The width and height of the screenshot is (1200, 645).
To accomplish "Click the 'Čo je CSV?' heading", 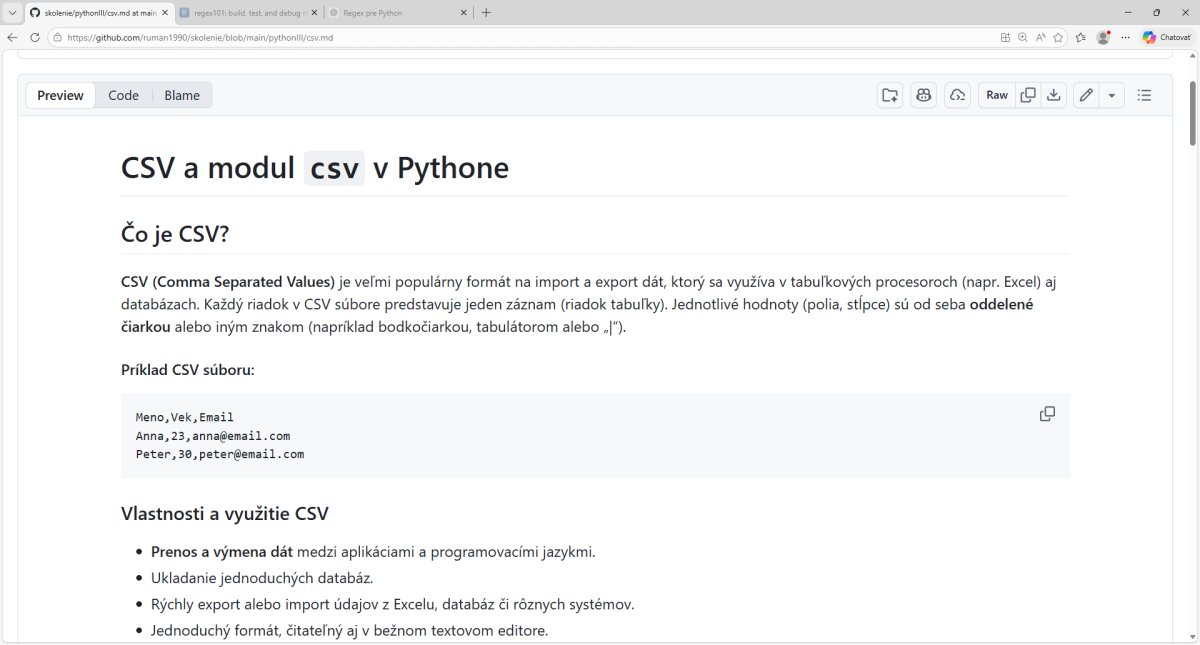I will coord(176,234).
